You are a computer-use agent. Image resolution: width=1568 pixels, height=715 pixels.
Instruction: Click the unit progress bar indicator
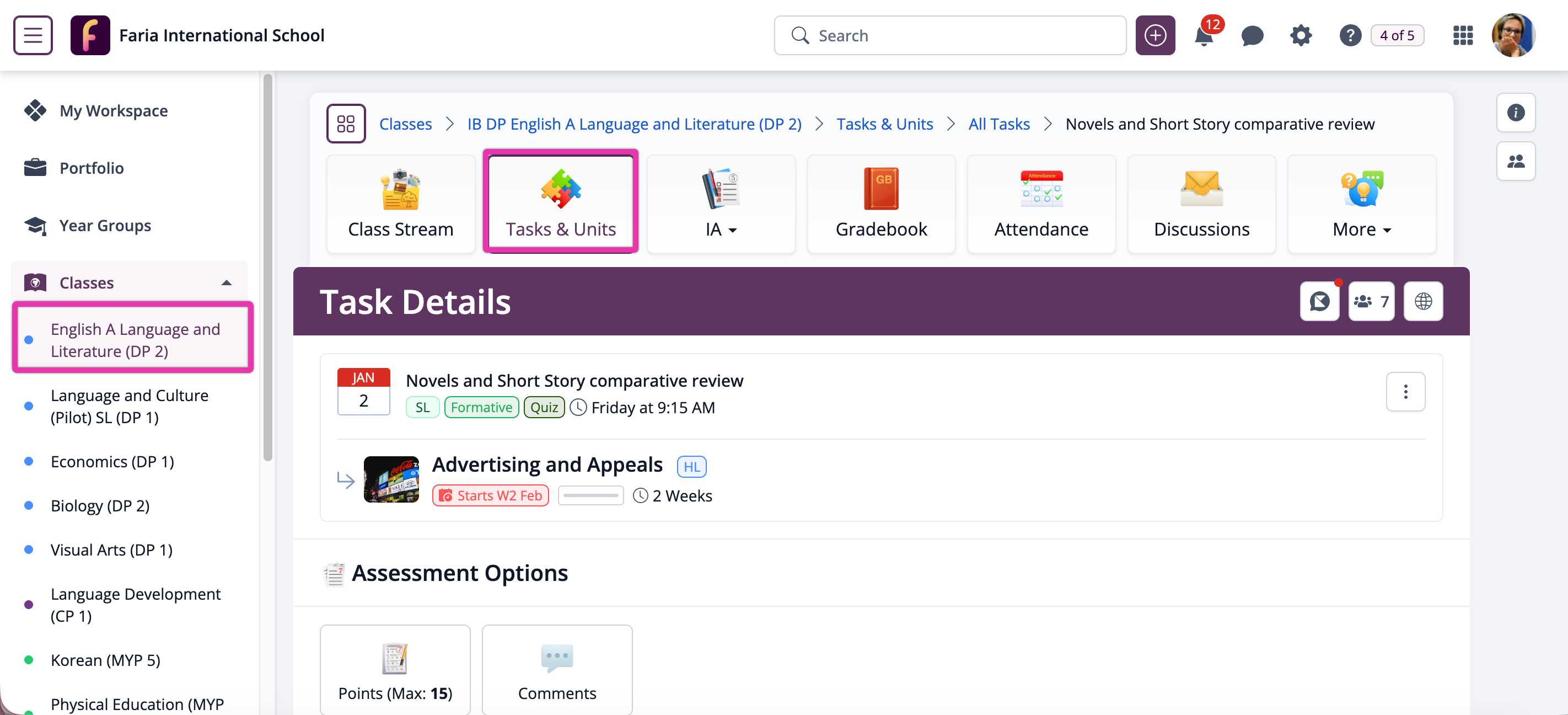pos(590,496)
